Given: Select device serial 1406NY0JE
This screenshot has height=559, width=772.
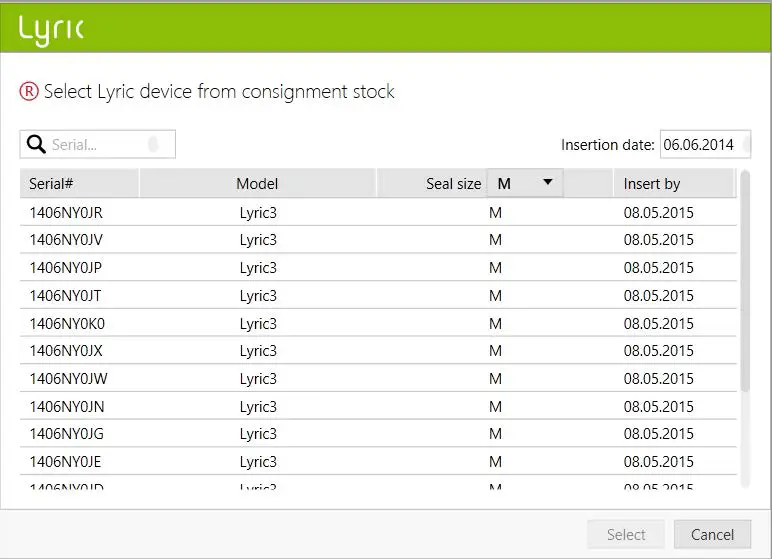Looking at the screenshot, I should 65,462.
